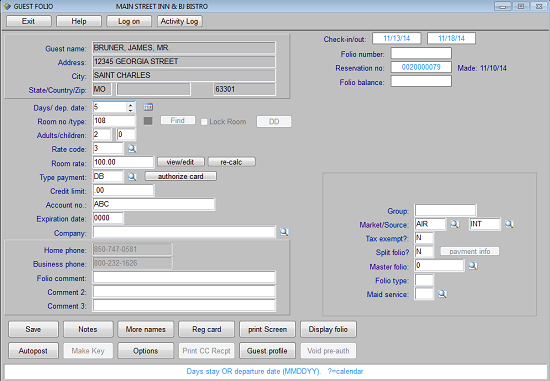Click the Print CC Recpt button
Screen dimensions: 550x381
point(207,351)
